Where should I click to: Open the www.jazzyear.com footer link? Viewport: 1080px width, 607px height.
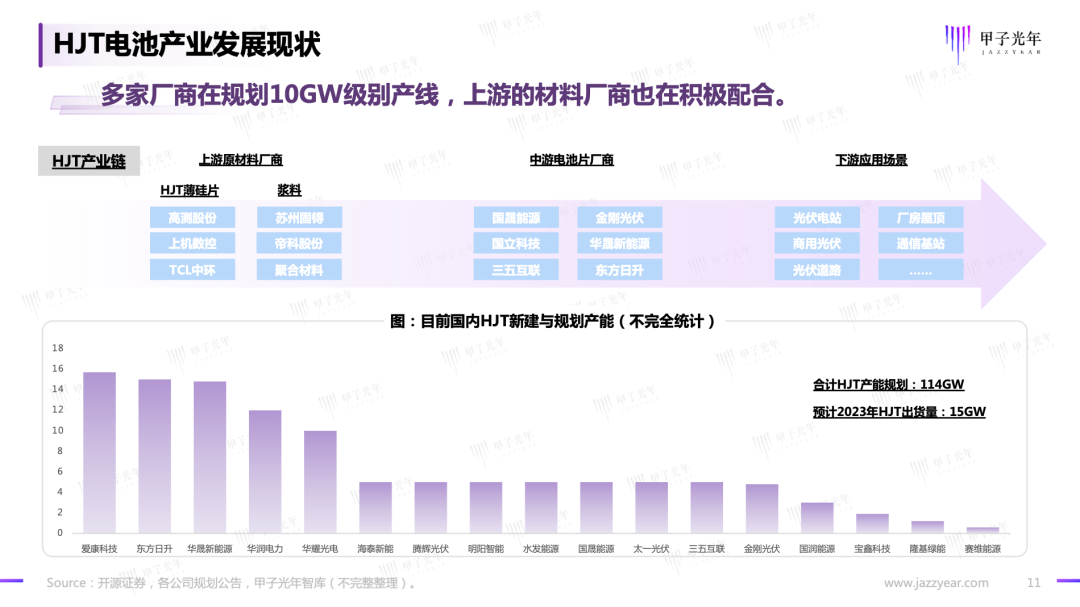point(936,583)
